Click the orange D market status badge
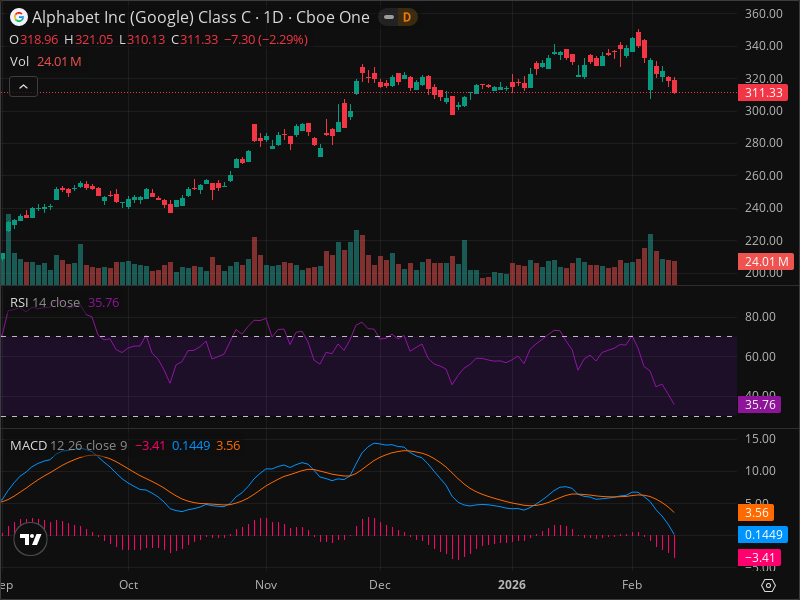This screenshot has width=800, height=600. pyautogui.click(x=407, y=17)
